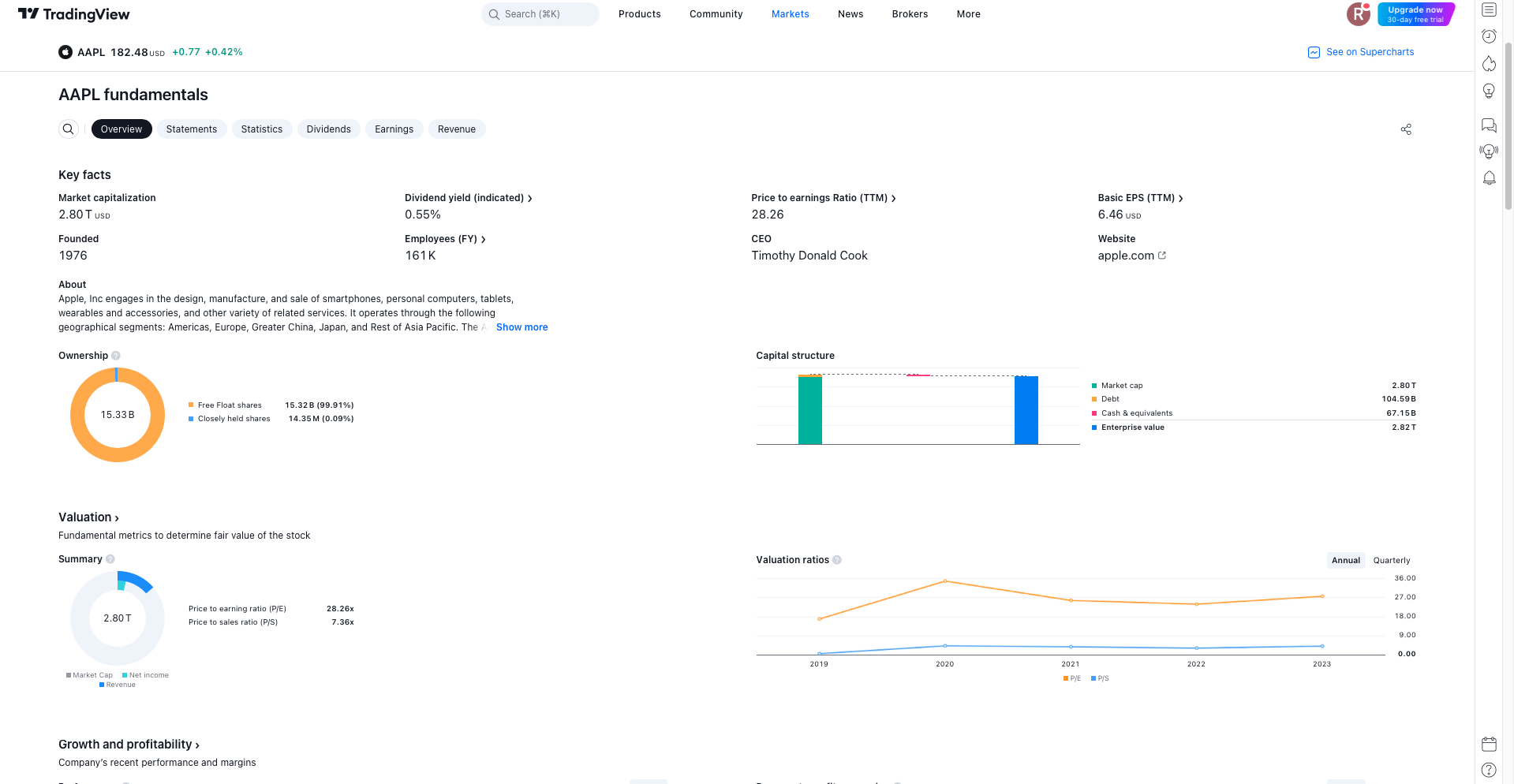The image size is (1514, 784).
Task: Select the Overview tab
Action: (x=121, y=129)
